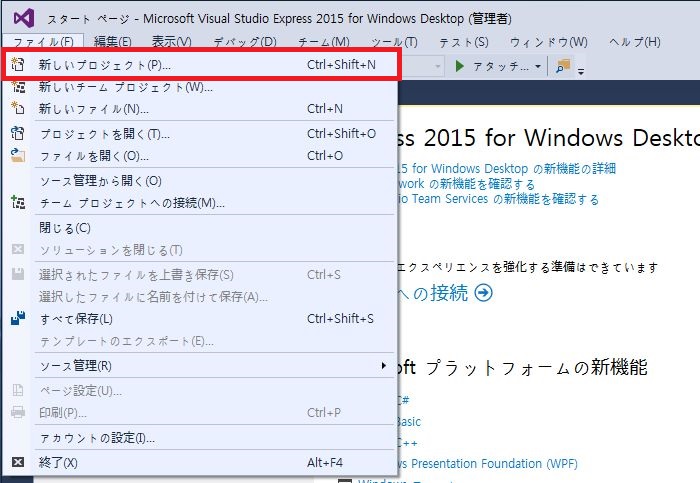Click the circled arrow next to の接続
The height and width of the screenshot is (483, 700).
pos(483,293)
